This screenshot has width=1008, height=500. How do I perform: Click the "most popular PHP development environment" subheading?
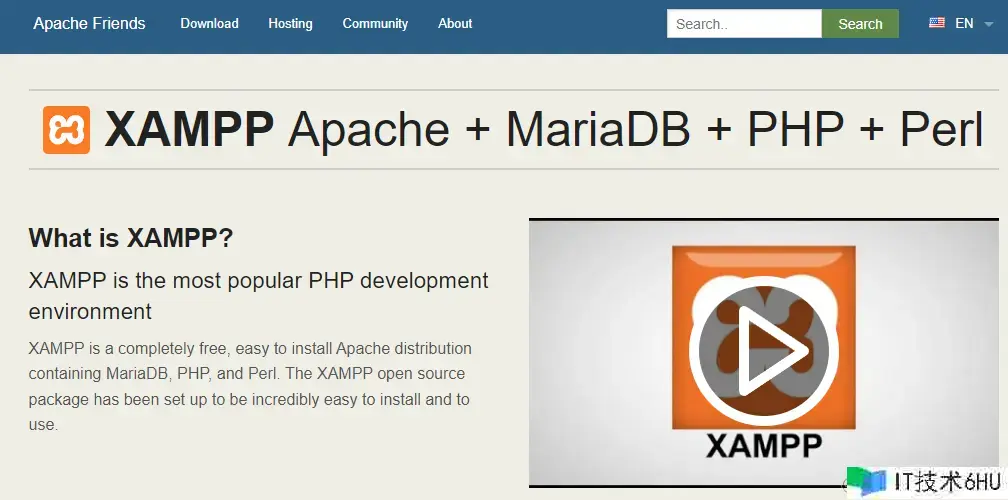coord(259,295)
